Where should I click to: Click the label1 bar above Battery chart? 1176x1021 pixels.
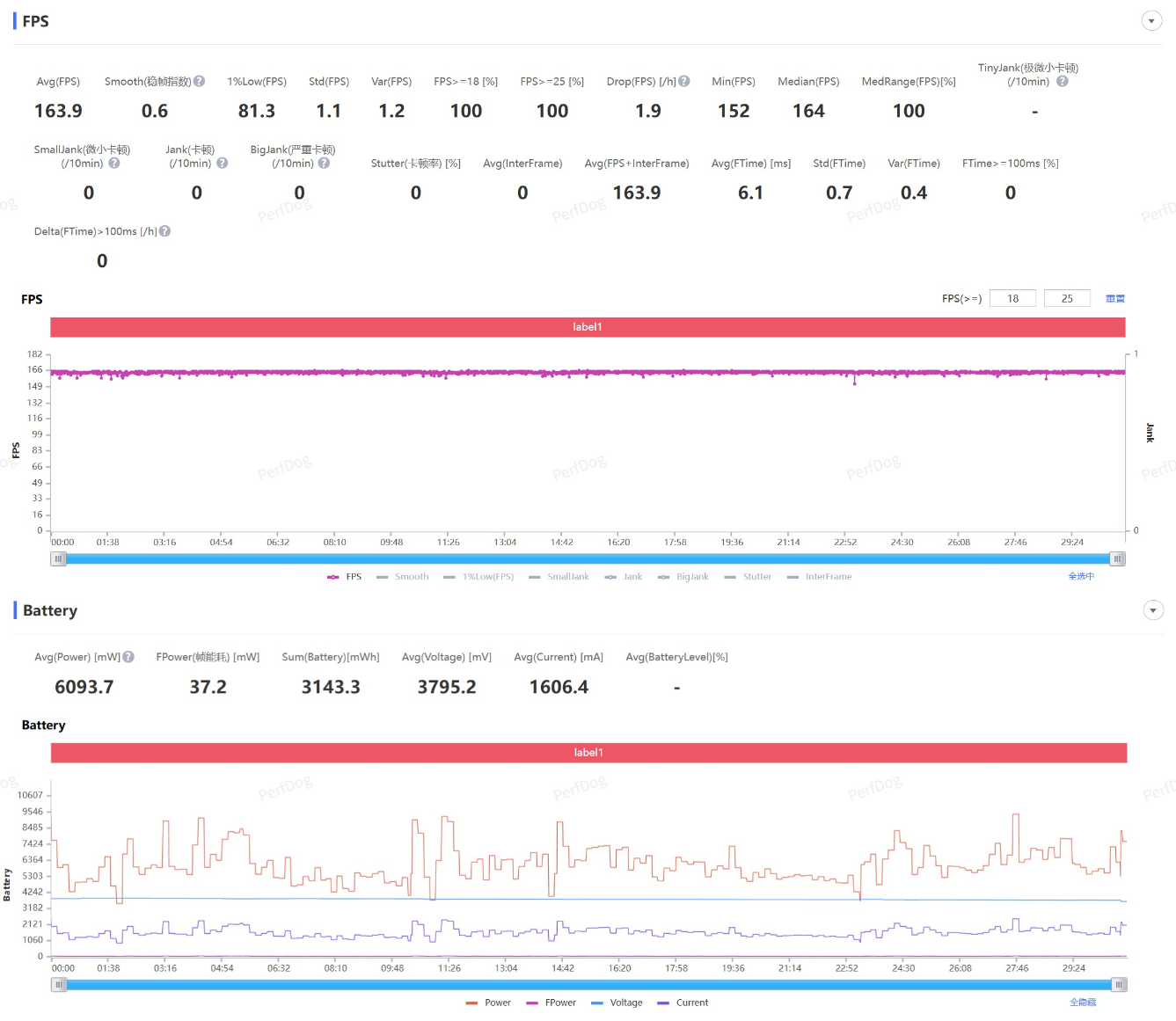coord(588,753)
